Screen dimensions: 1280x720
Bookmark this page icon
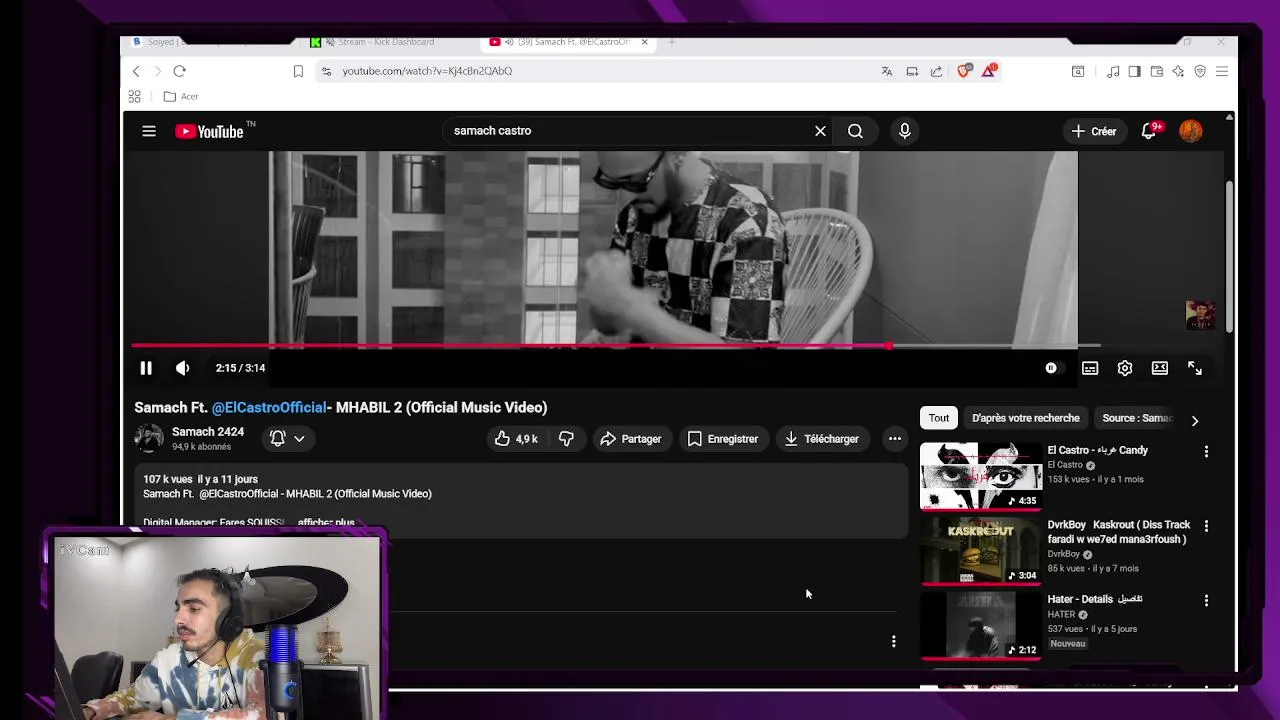pos(298,71)
